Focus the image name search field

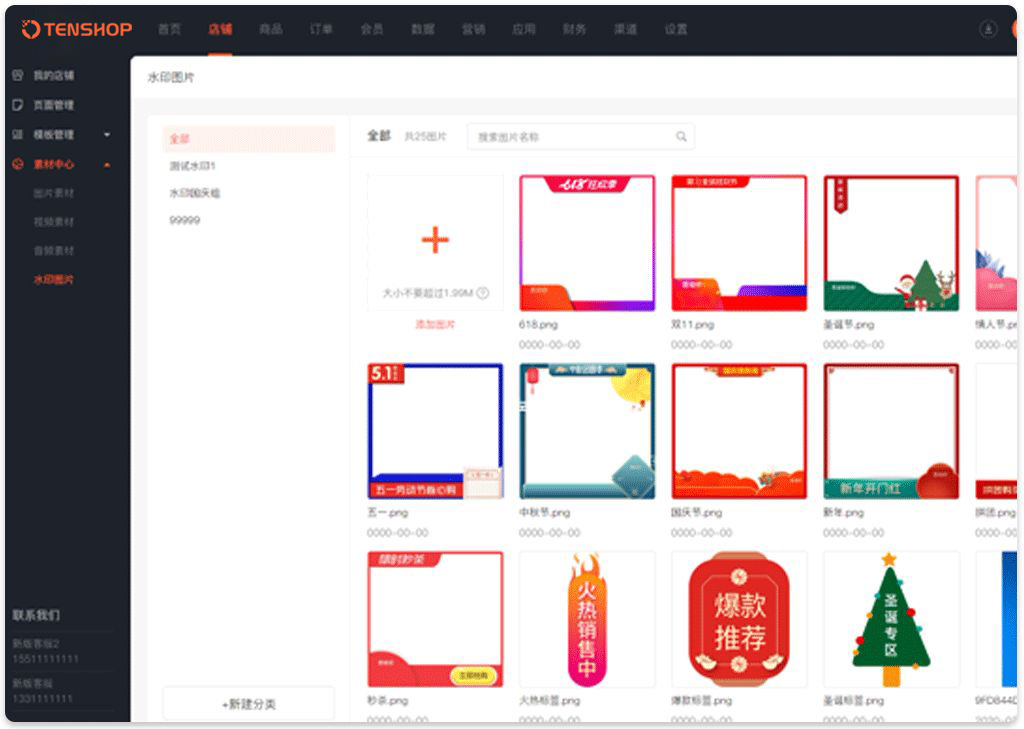pos(570,137)
